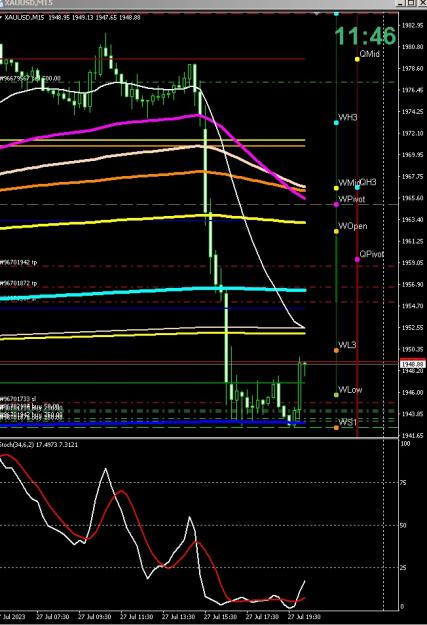Click the current price tag 1948.88
Image resolution: width=427 pixels, height=625 pixels.
pos(412,364)
